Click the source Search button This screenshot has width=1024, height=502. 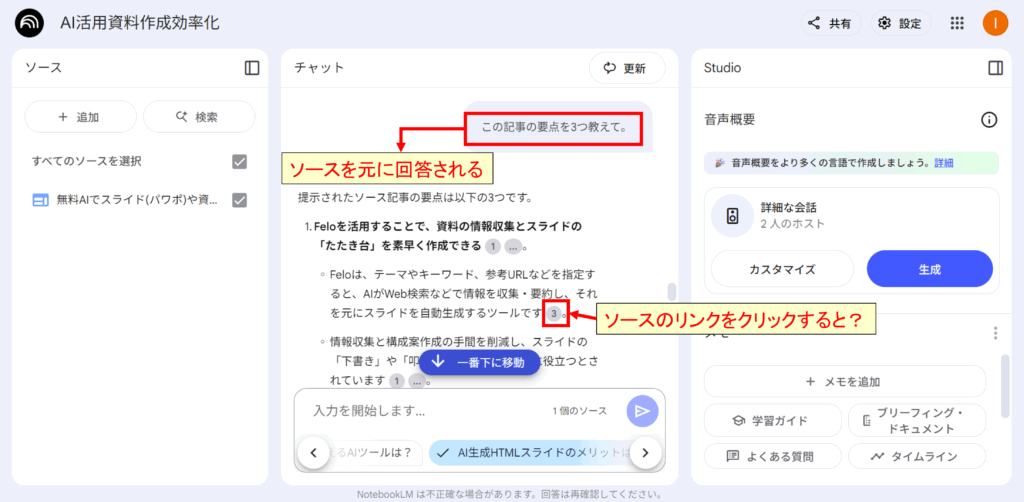[x=199, y=117]
